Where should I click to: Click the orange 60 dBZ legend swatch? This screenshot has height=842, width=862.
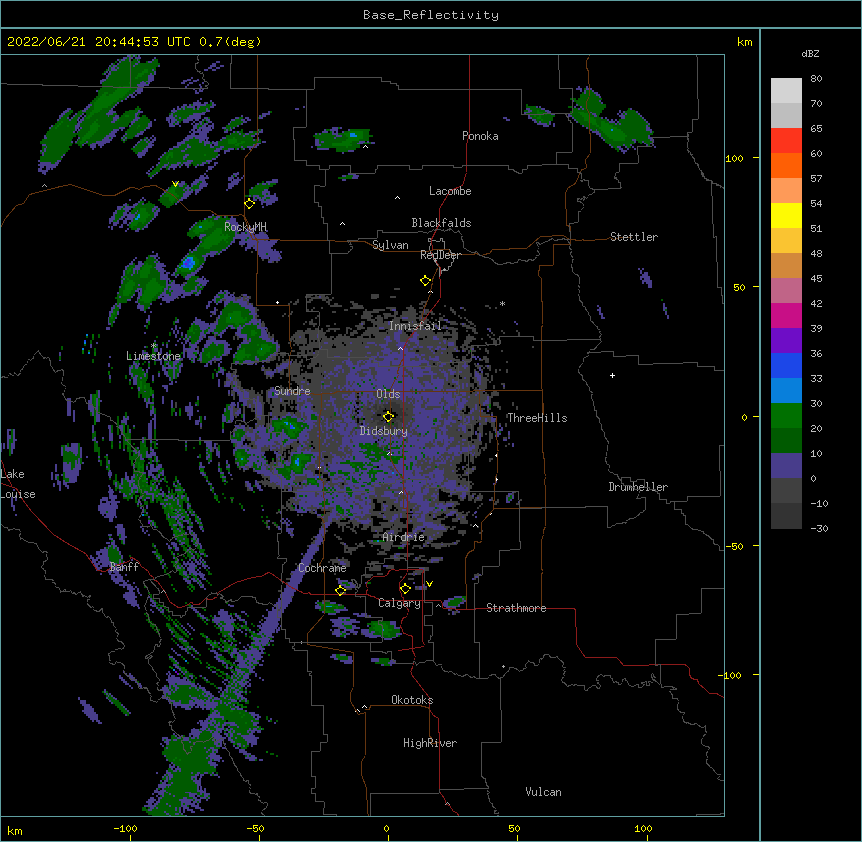tap(786, 165)
